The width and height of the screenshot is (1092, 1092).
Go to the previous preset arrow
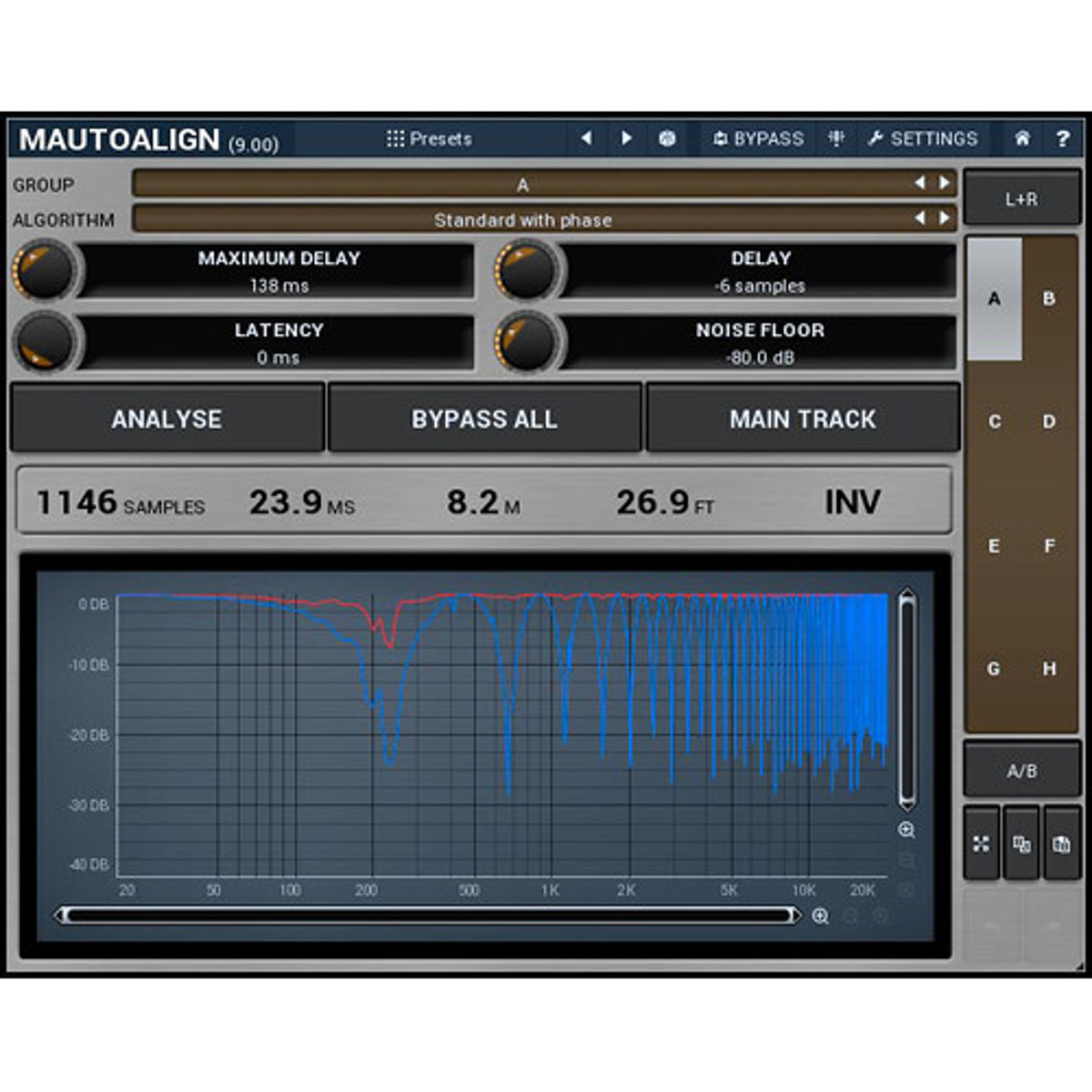pyautogui.click(x=586, y=138)
